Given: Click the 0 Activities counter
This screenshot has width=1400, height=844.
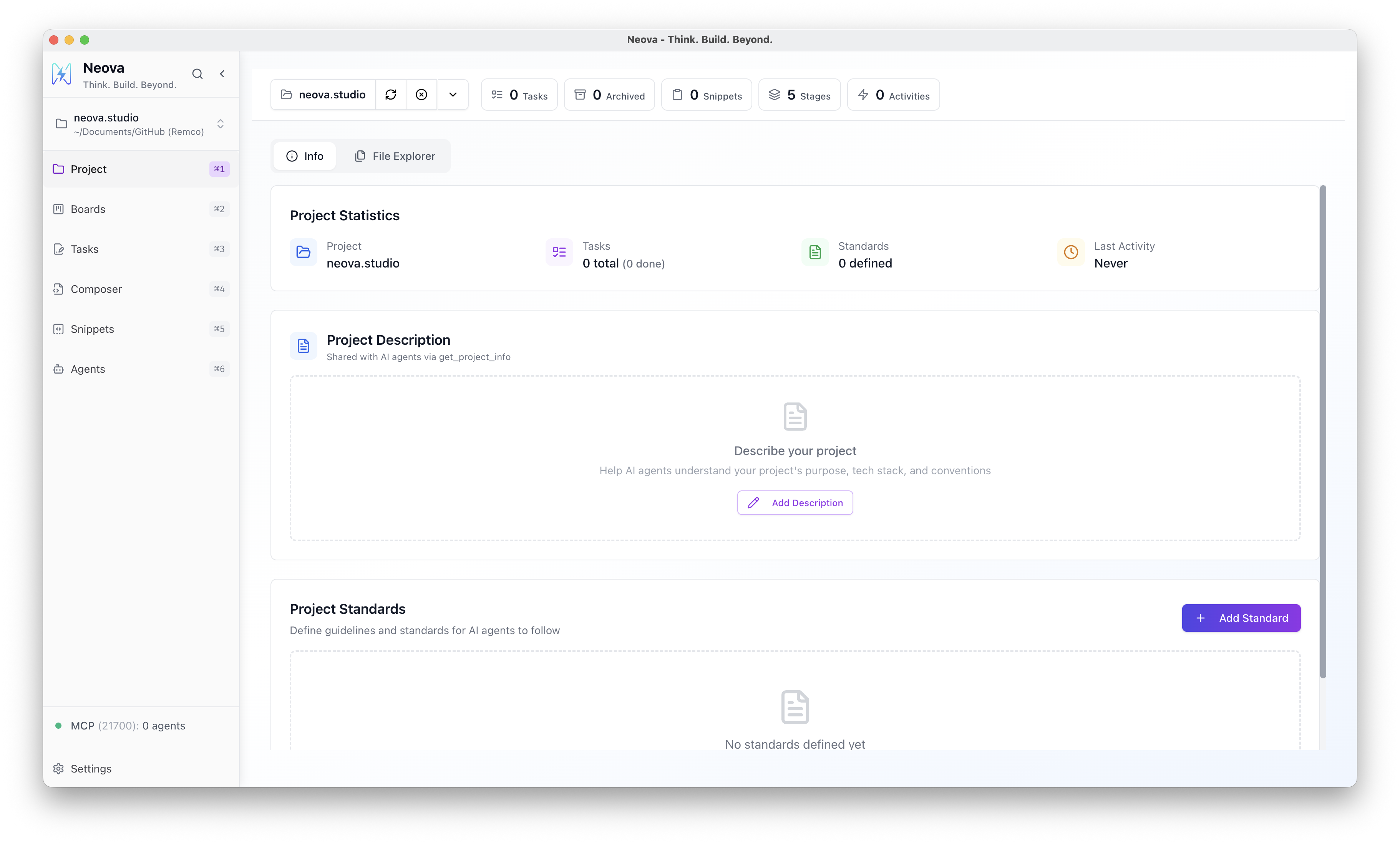Looking at the screenshot, I should click(892, 94).
